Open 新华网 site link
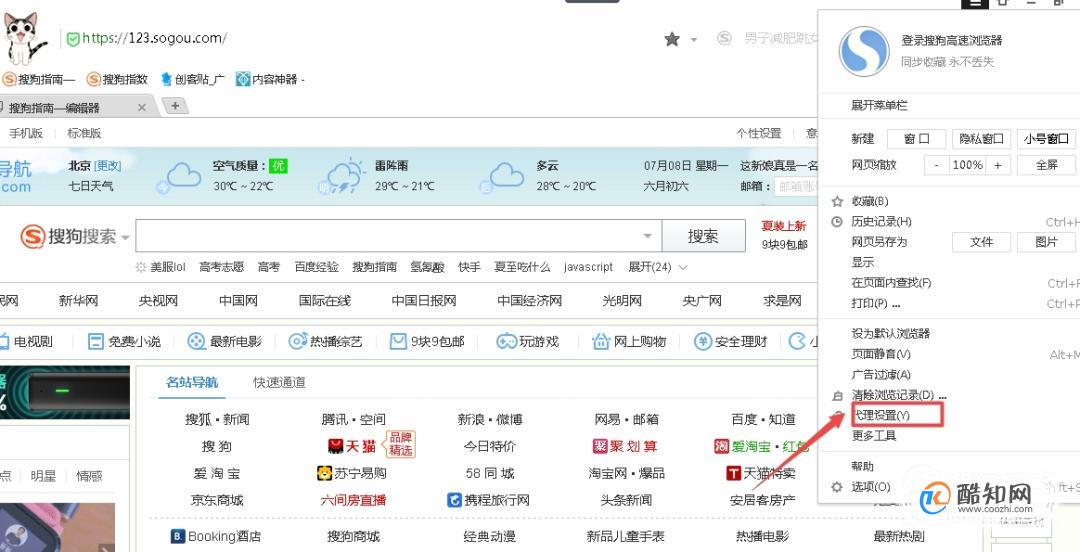Viewport: 1080px width, 552px height. [79, 300]
